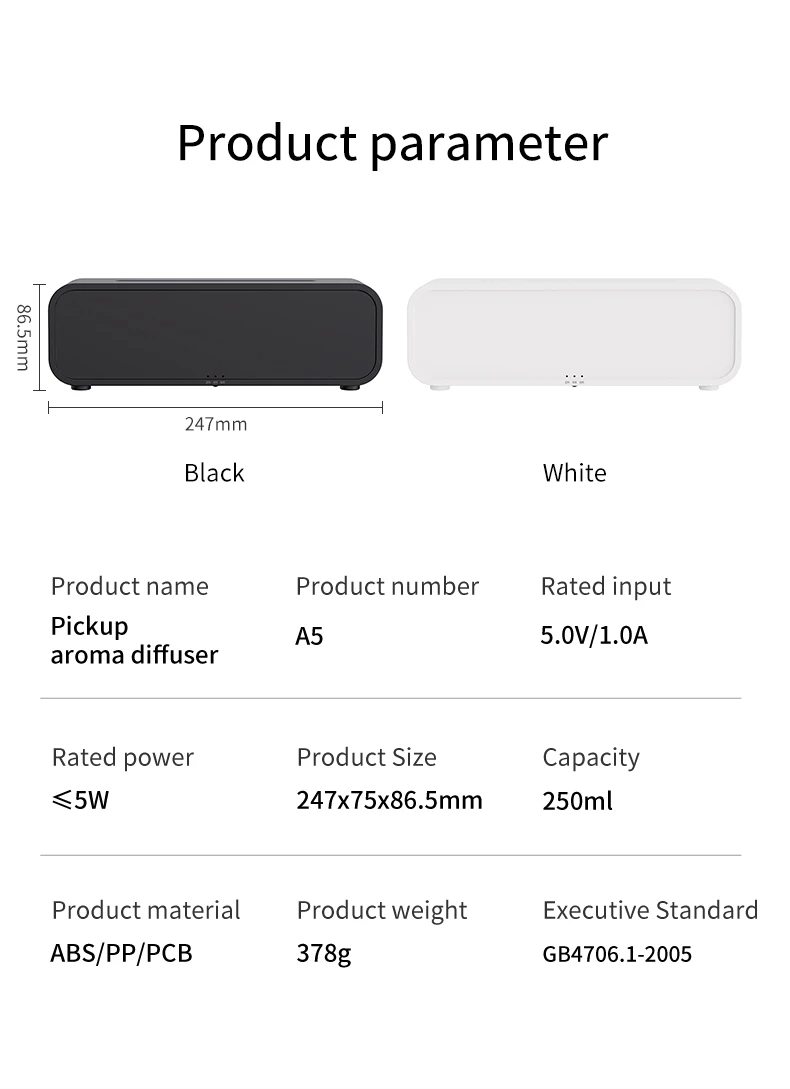
Task: Click the "Product number" label
Action: tap(387, 586)
